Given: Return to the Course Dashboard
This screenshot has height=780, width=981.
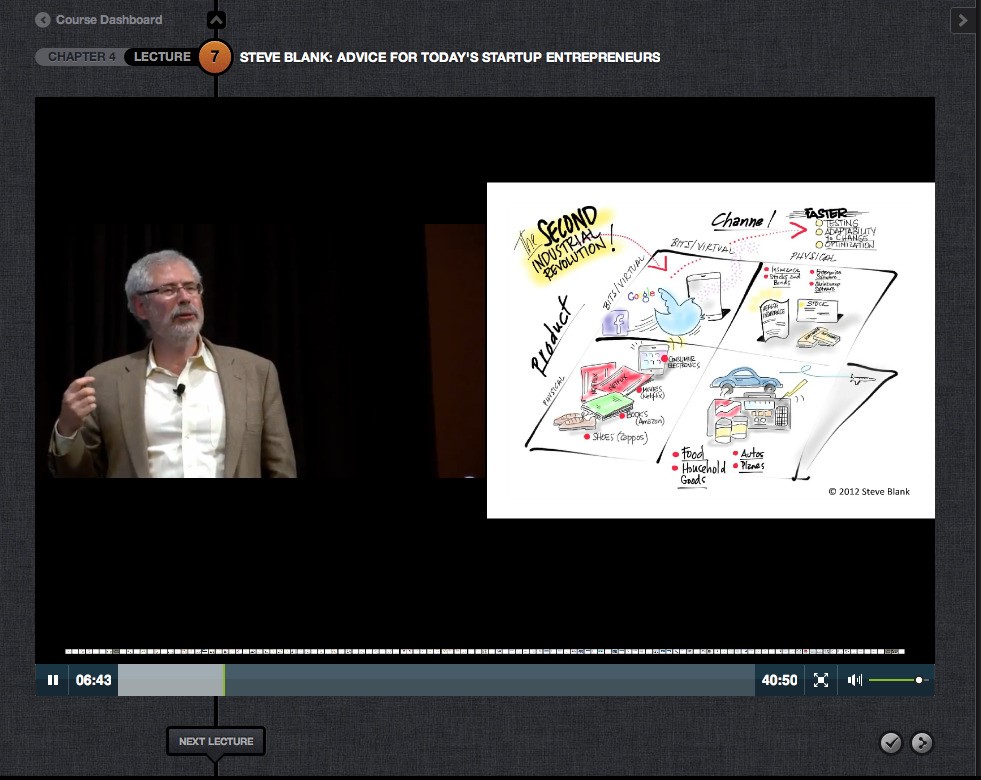Looking at the screenshot, I should (108, 20).
